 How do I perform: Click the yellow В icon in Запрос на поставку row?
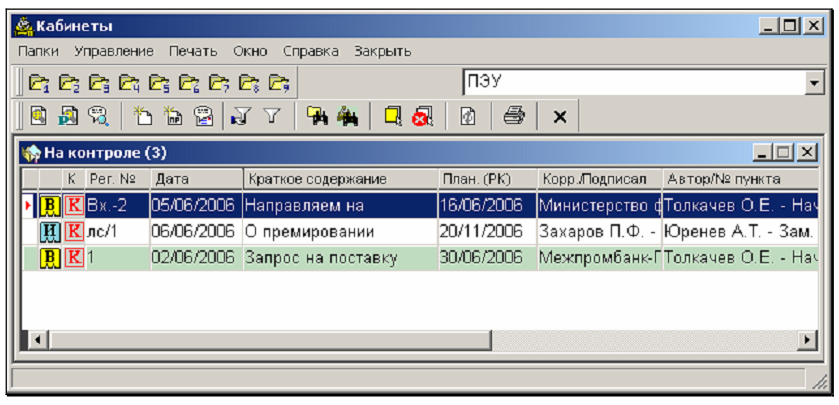pos(51,258)
